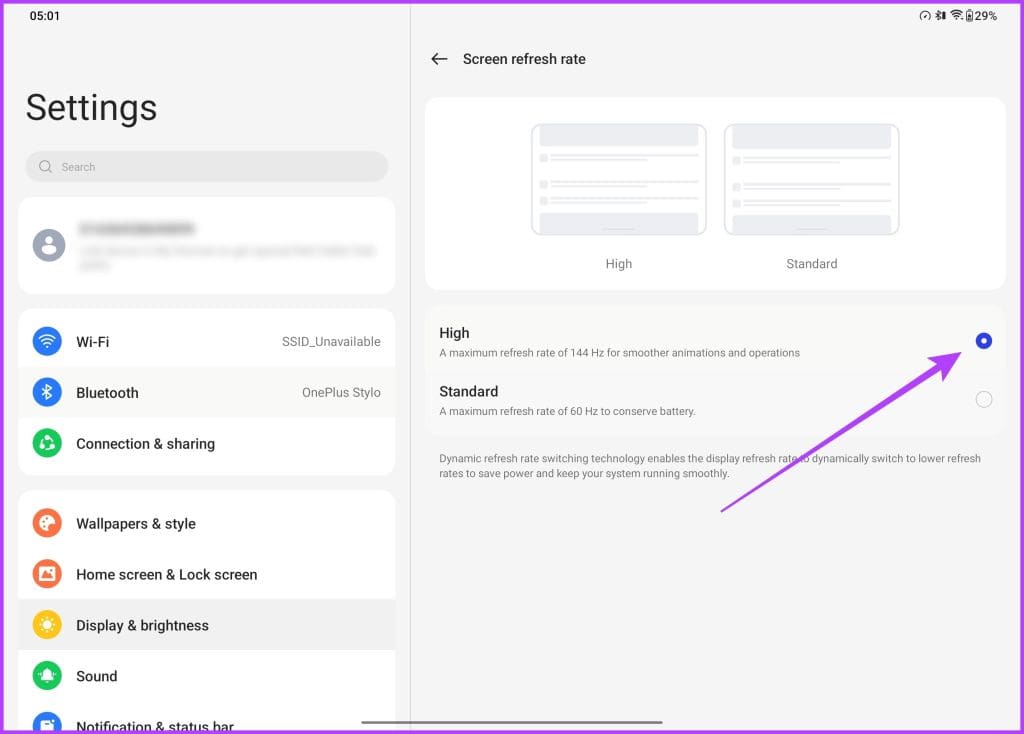1024x734 pixels.
Task: Click the High preview thumbnail
Action: click(x=618, y=180)
